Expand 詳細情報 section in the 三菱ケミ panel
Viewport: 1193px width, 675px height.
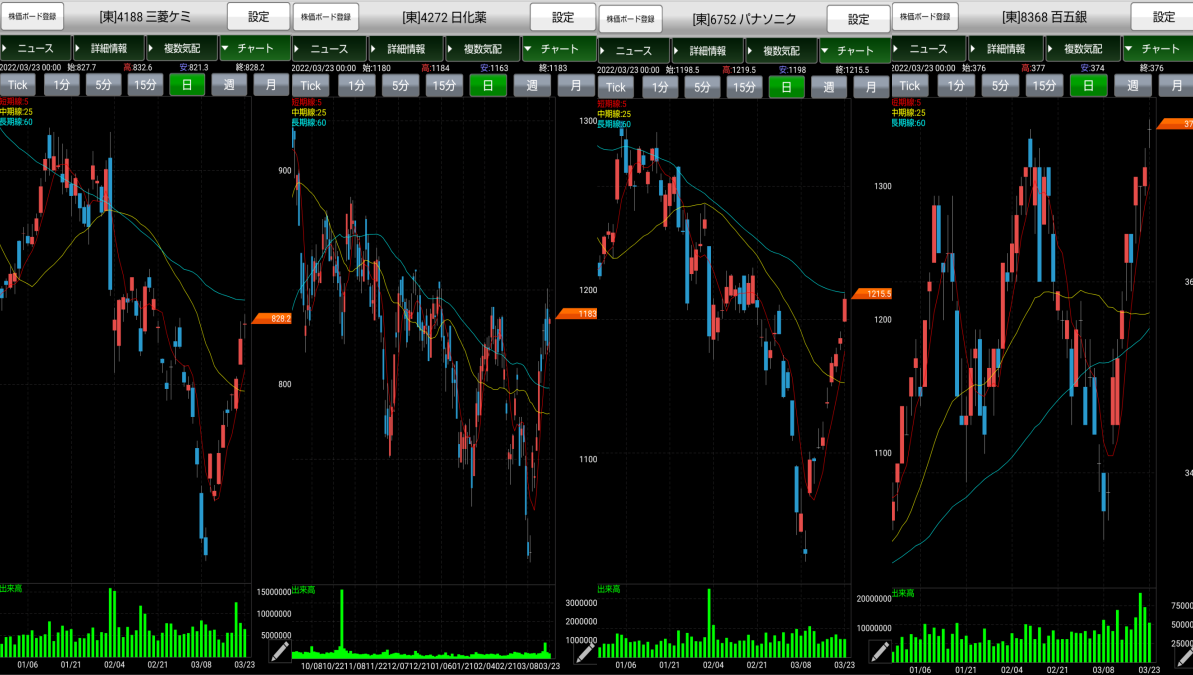pos(108,48)
